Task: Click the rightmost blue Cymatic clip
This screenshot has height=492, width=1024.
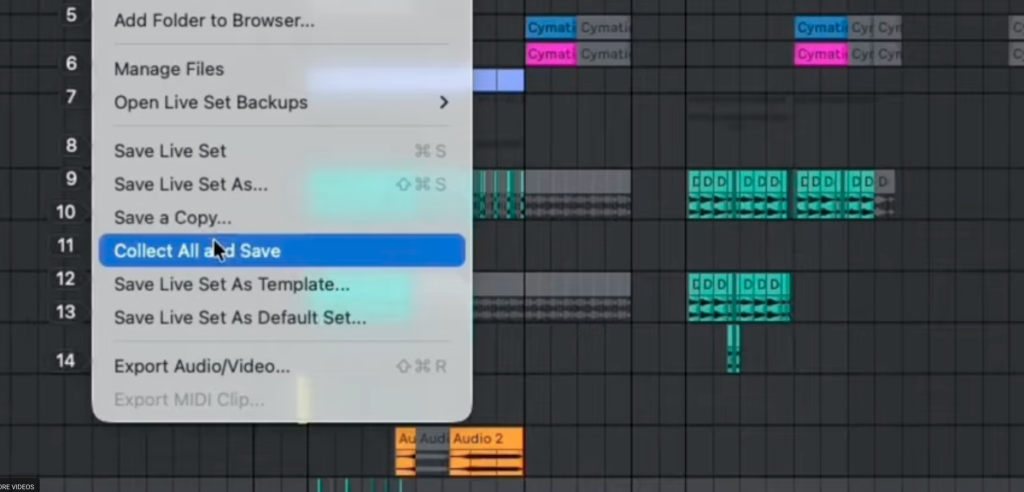Action: (x=821, y=27)
